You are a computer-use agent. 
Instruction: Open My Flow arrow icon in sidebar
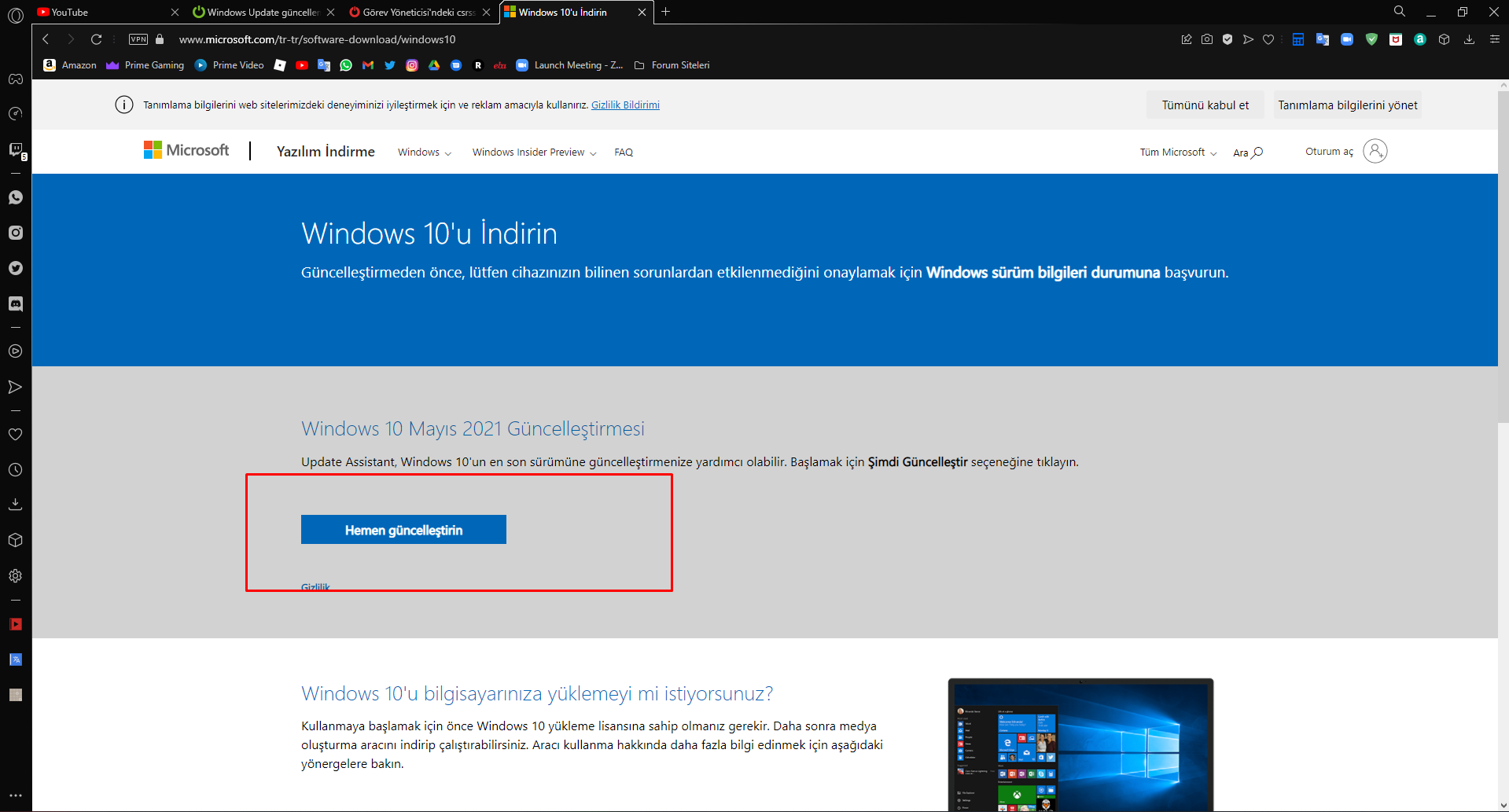(x=15, y=387)
